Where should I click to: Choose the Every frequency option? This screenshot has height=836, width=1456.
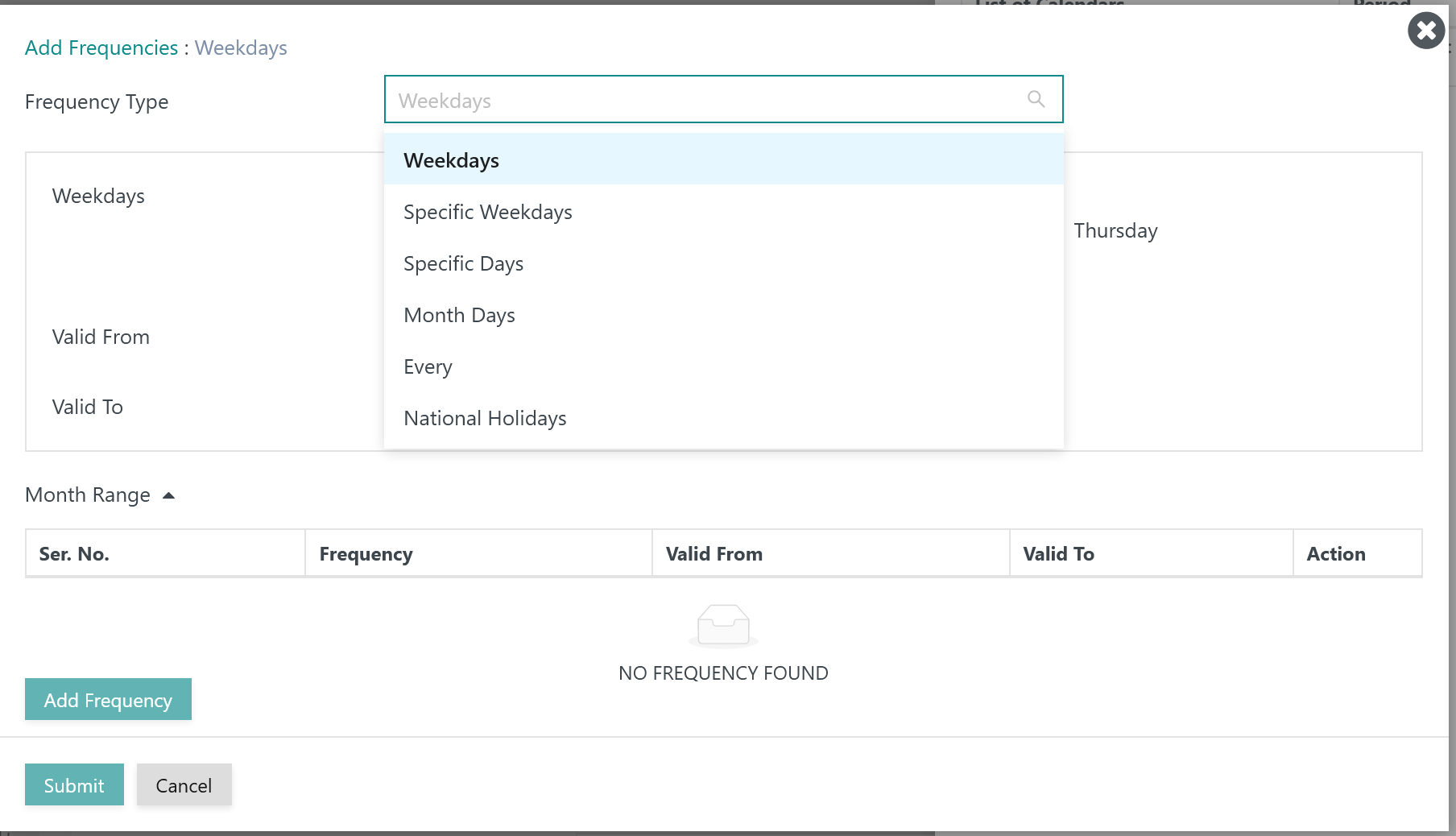pos(428,366)
